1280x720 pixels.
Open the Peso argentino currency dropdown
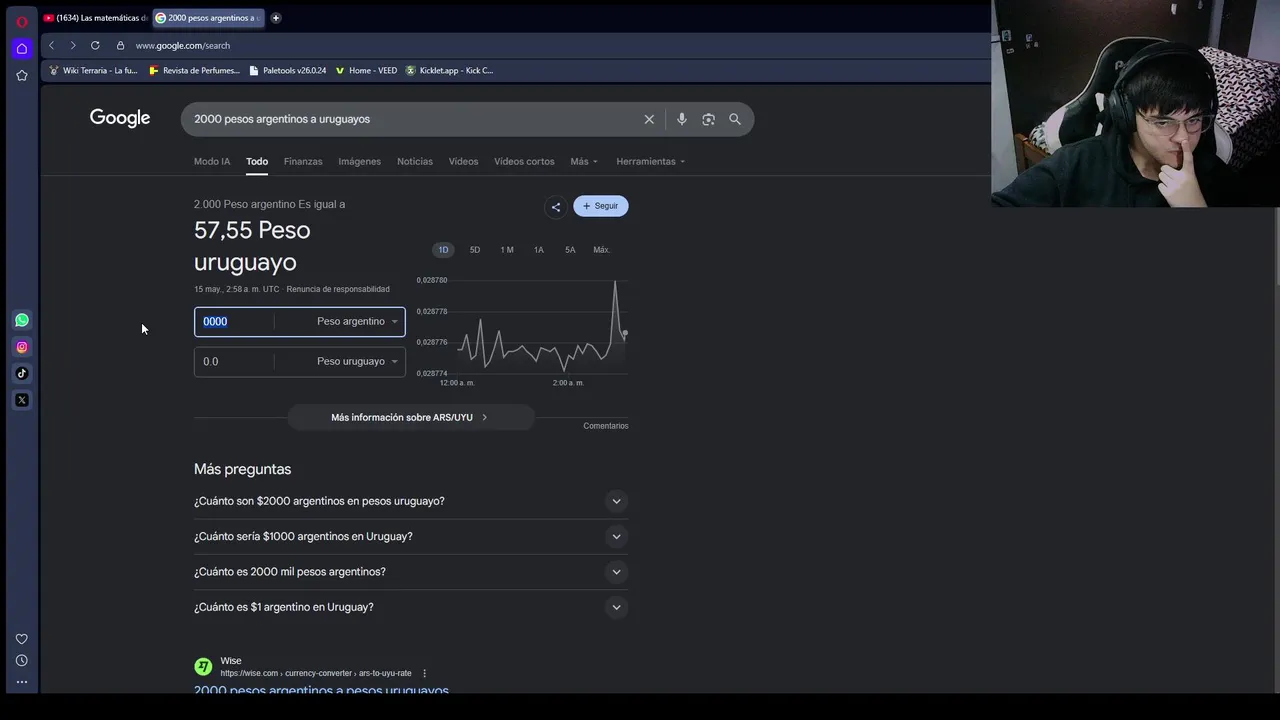pos(358,321)
